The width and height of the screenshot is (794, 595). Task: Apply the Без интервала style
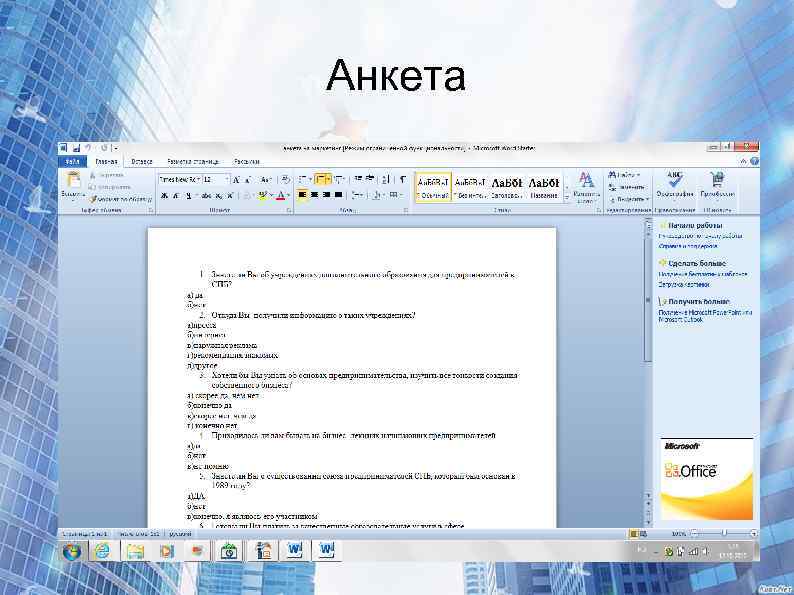[x=470, y=187]
